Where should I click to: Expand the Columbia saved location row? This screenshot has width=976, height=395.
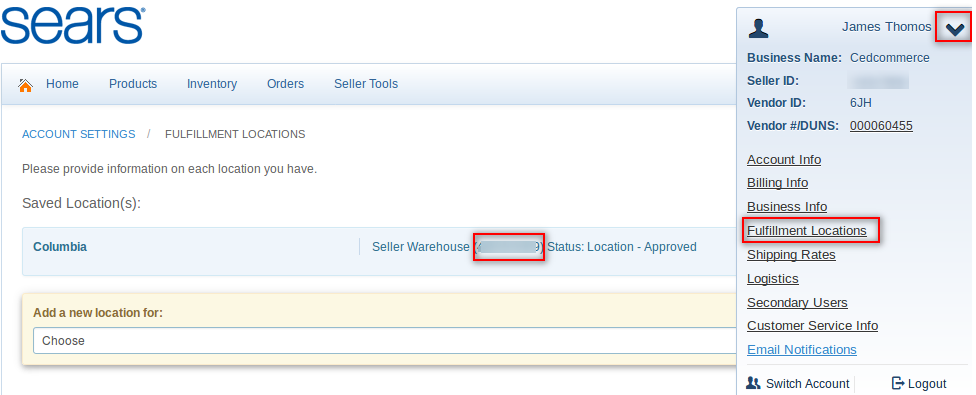pyautogui.click(x=380, y=251)
